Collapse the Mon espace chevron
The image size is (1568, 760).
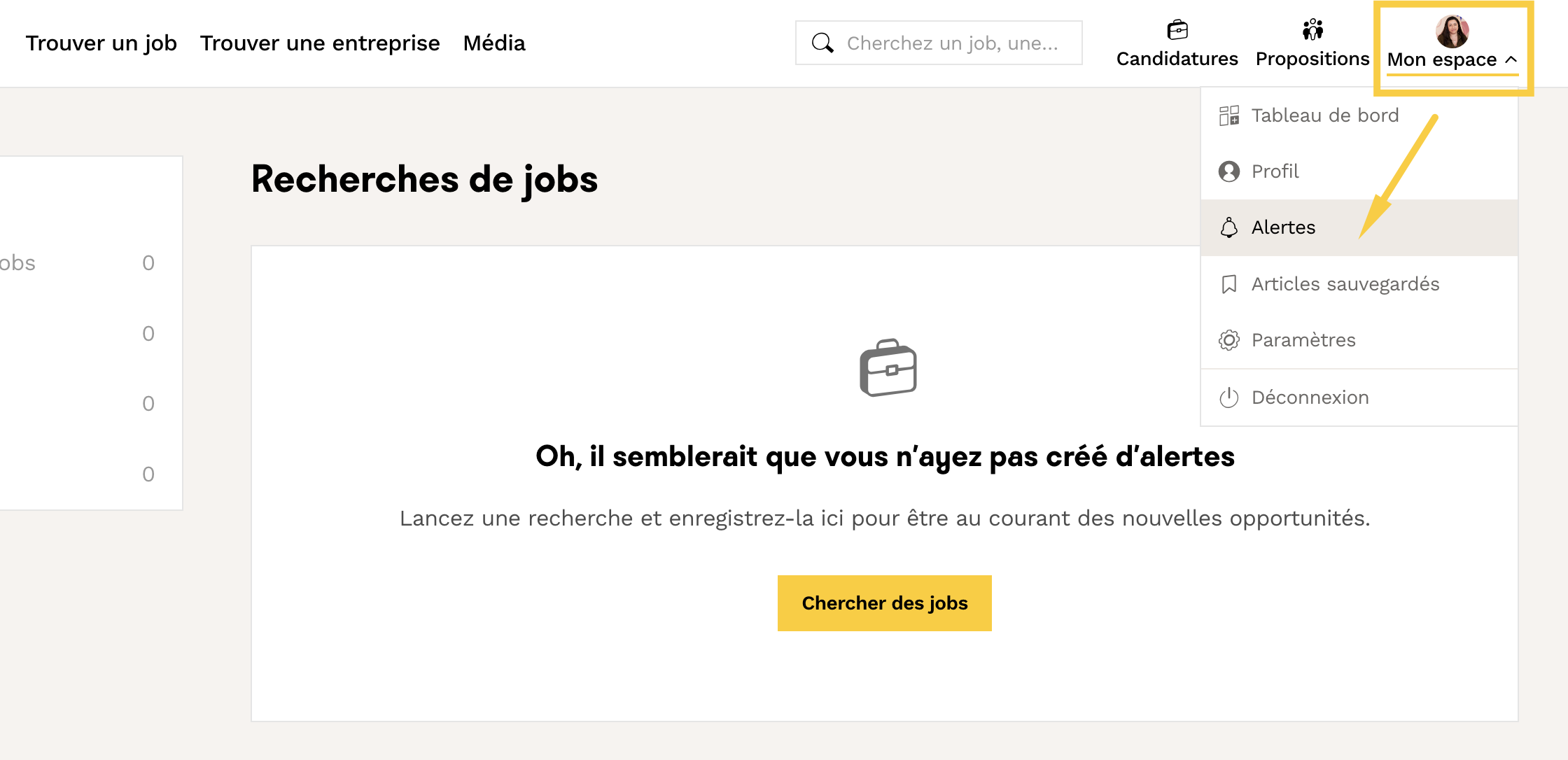coord(1511,59)
